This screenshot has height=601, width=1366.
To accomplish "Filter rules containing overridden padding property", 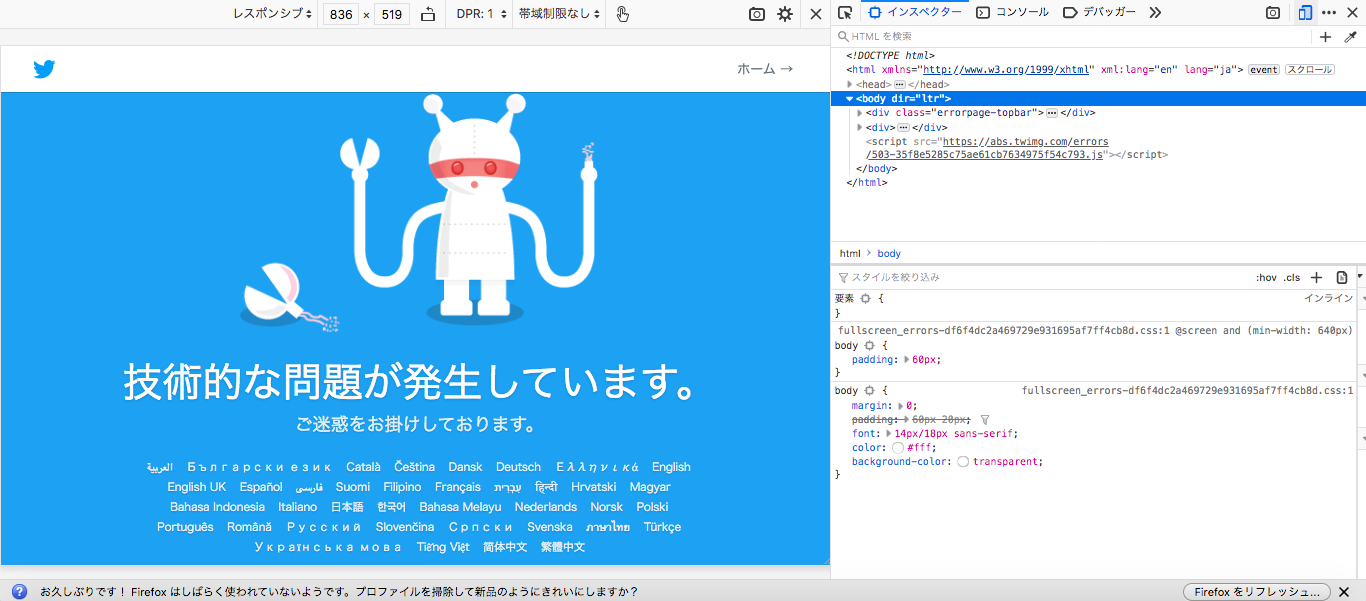I will click(984, 420).
